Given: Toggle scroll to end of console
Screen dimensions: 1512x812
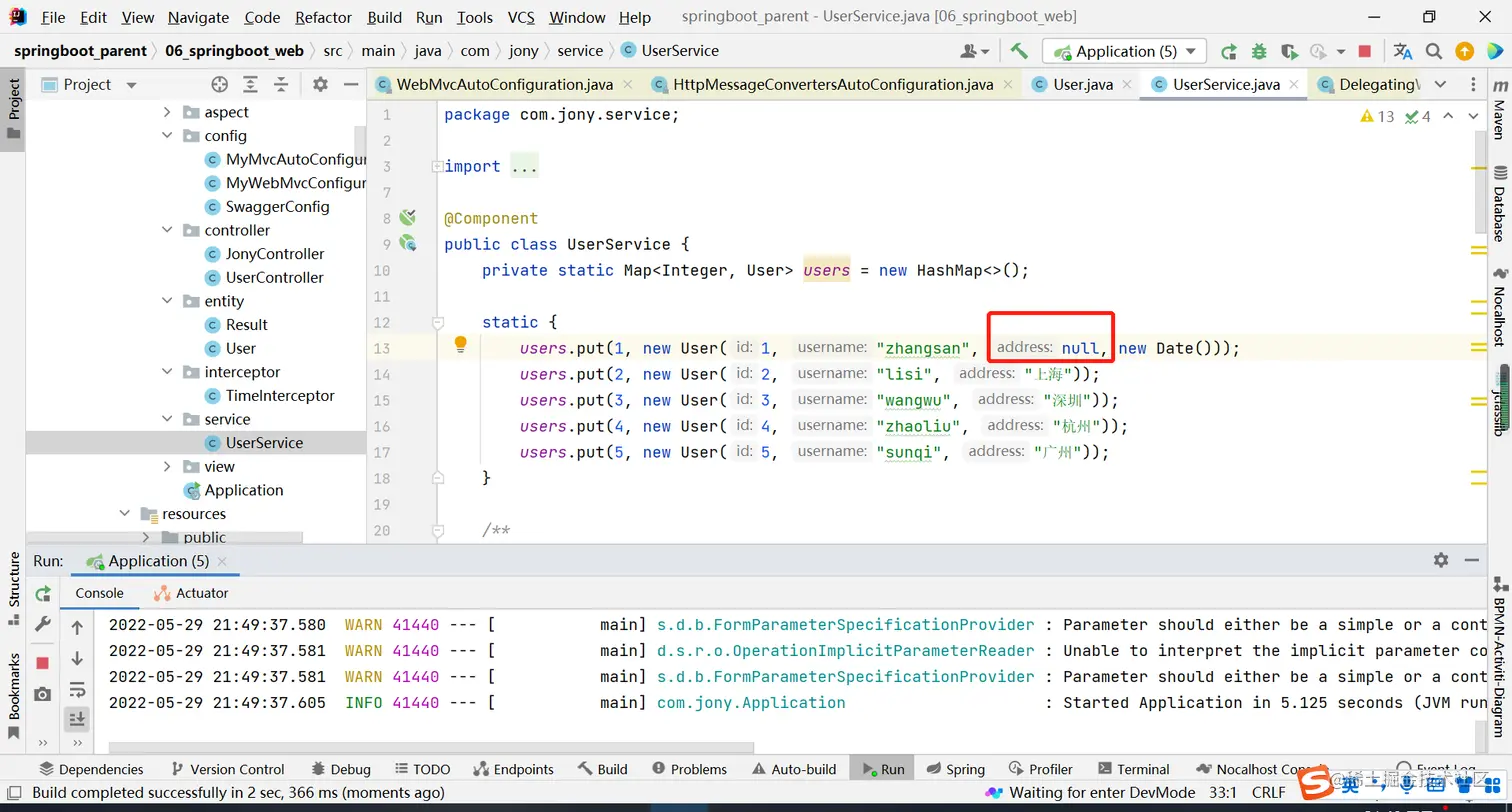Looking at the screenshot, I should [x=77, y=719].
